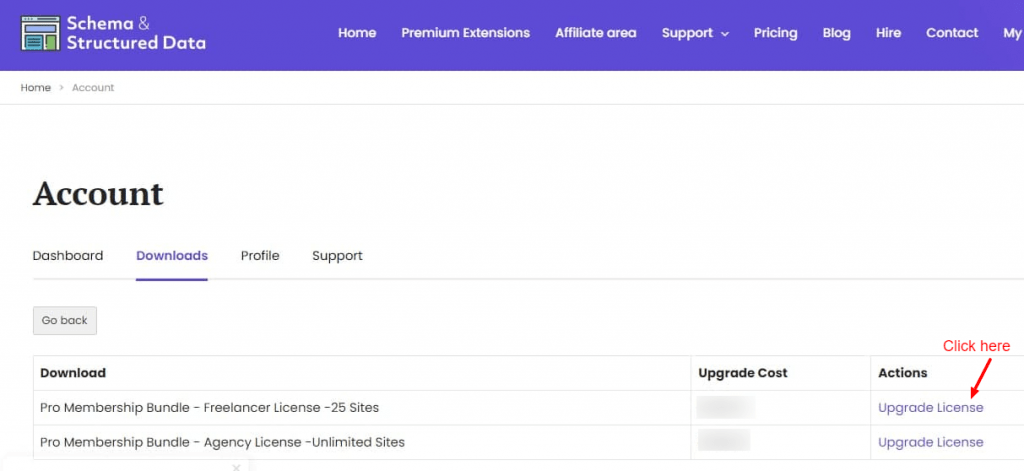
Task: Click the Home breadcrumb link
Action: (35, 88)
